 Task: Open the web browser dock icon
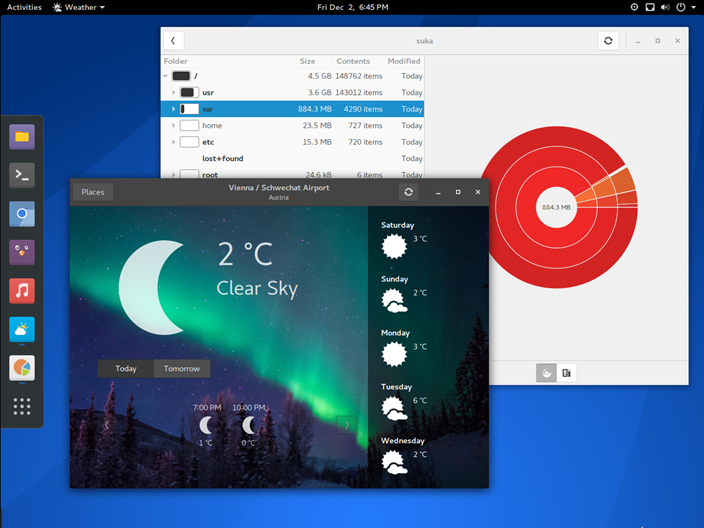pos(22,214)
